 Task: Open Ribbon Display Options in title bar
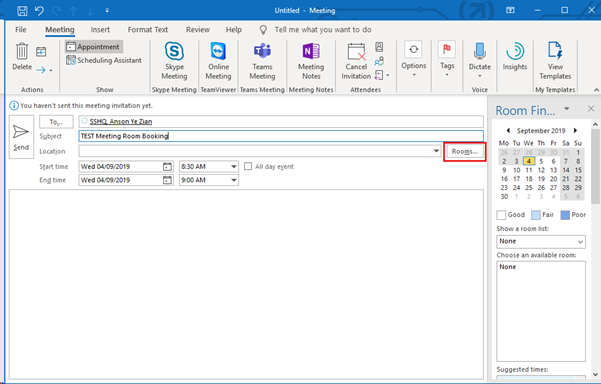coord(510,10)
